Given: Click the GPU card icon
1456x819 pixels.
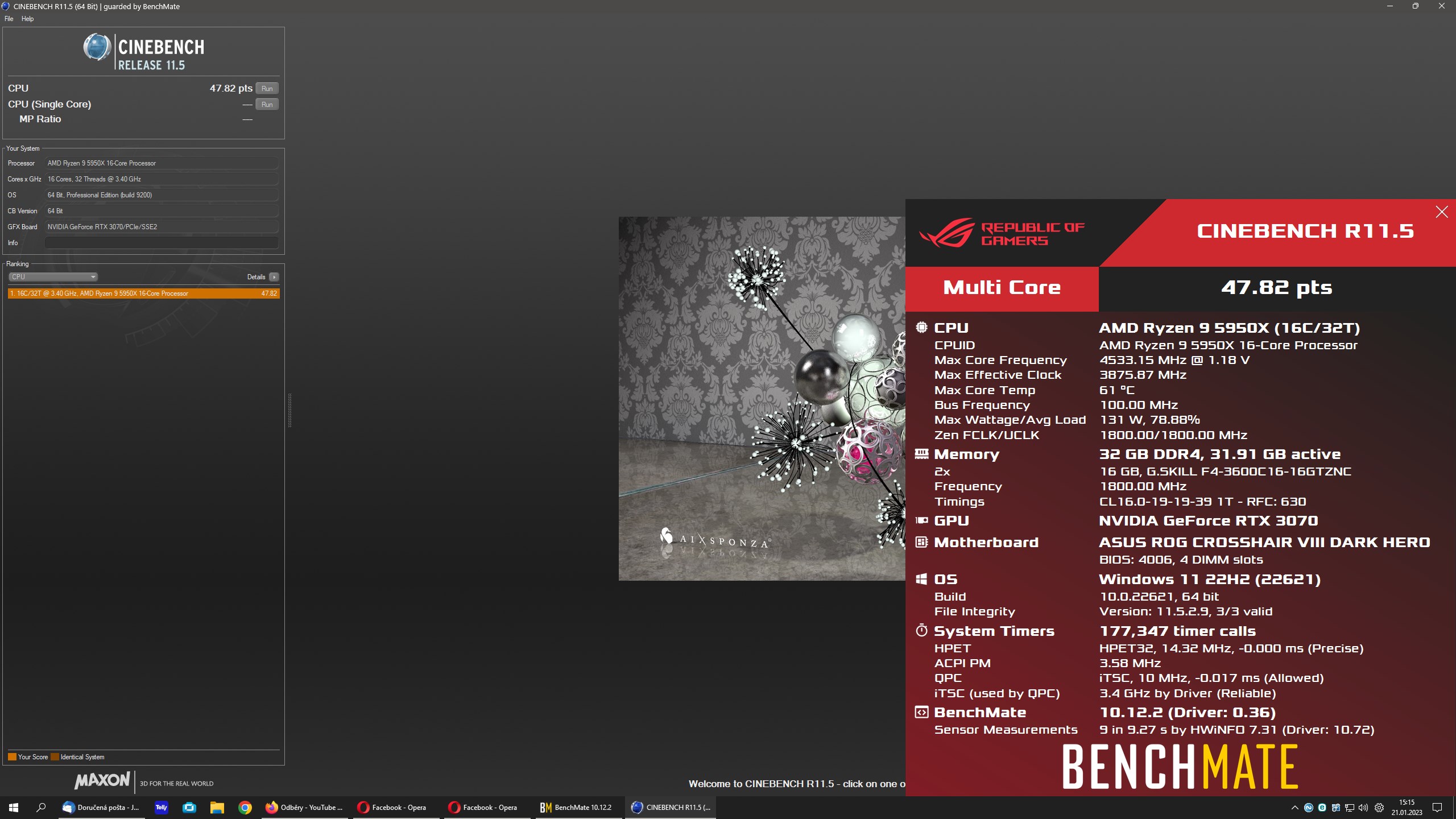Looking at the screenshot, I should pos(921,520).
